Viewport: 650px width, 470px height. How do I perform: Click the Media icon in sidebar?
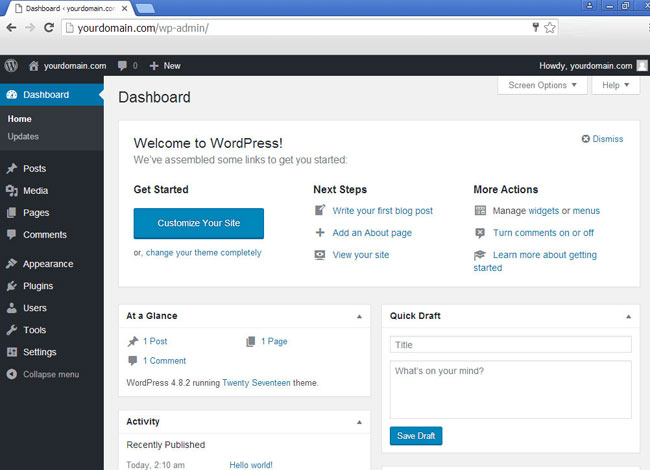click(x=12, y=191)
